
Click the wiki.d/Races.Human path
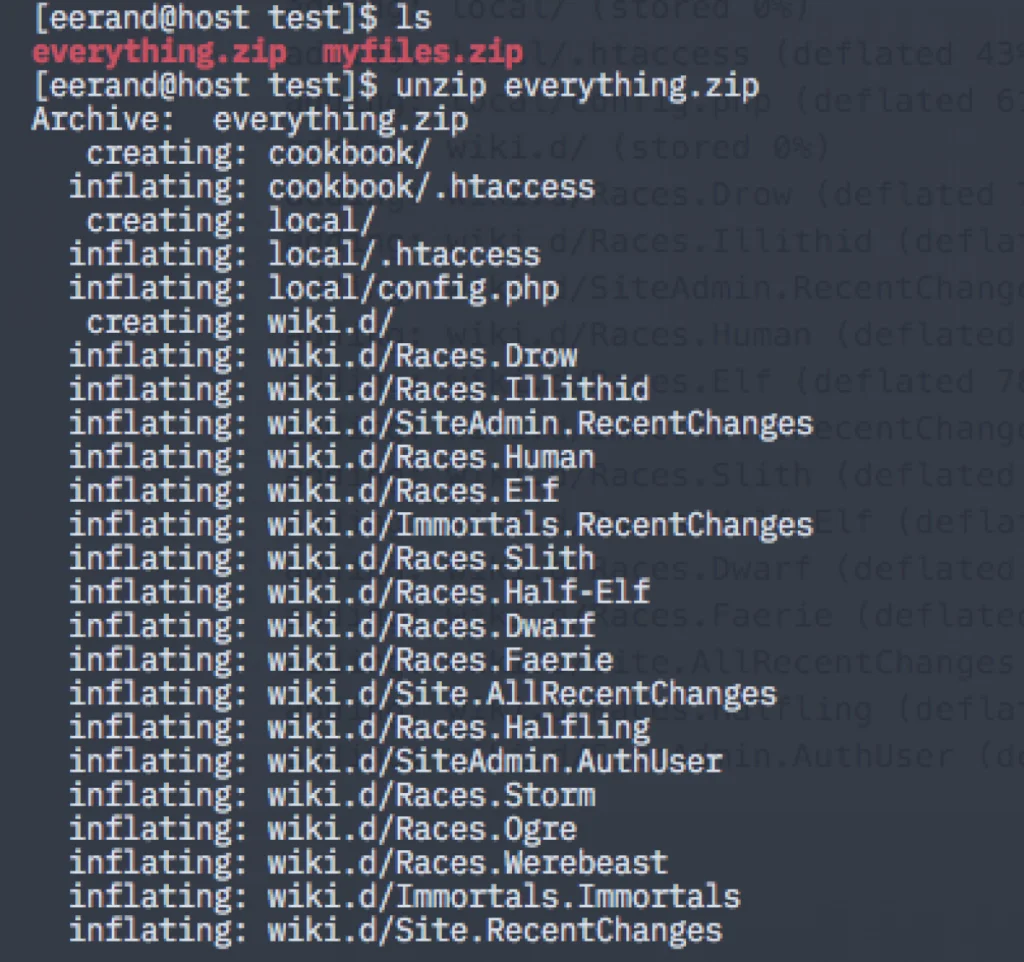[x=431, y=457]
